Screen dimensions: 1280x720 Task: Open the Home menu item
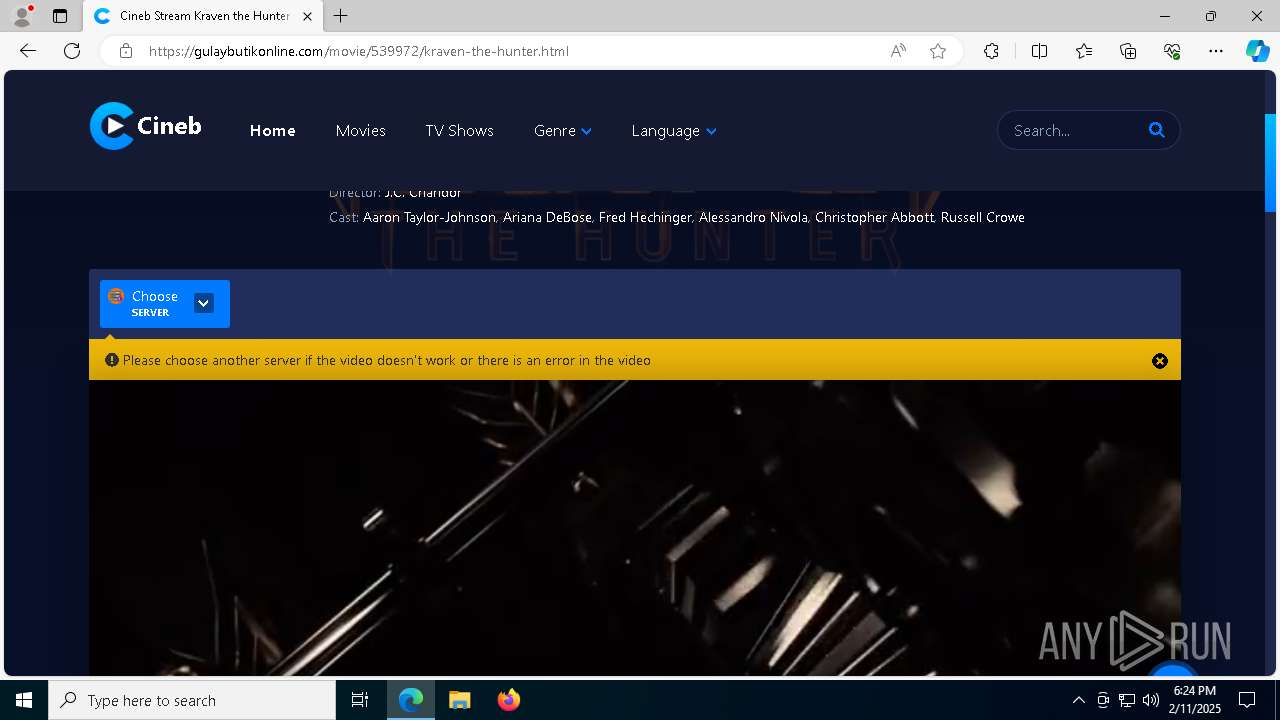click(272, 131)
